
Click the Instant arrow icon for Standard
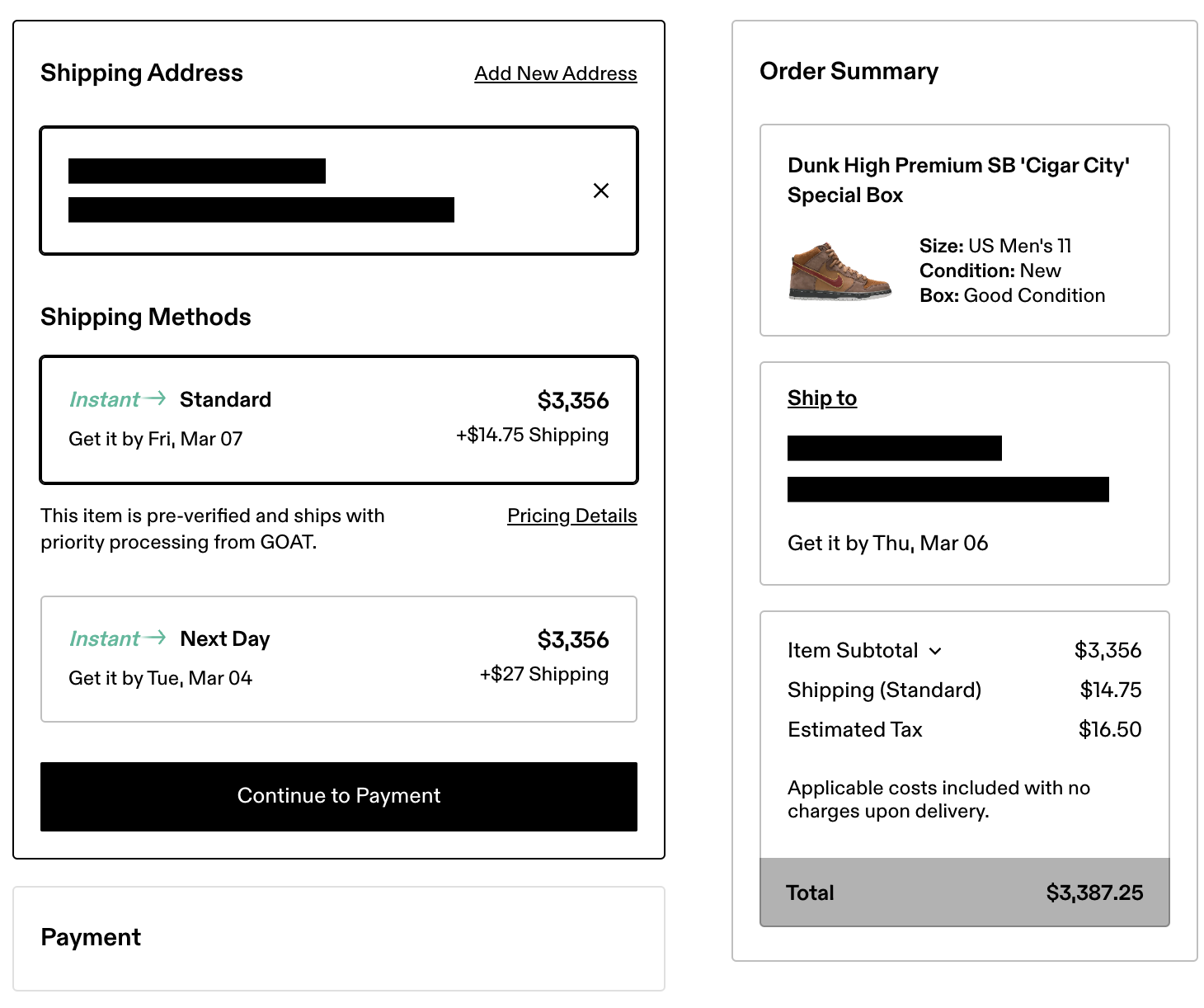pyautogui.click(x=155, y=399)
